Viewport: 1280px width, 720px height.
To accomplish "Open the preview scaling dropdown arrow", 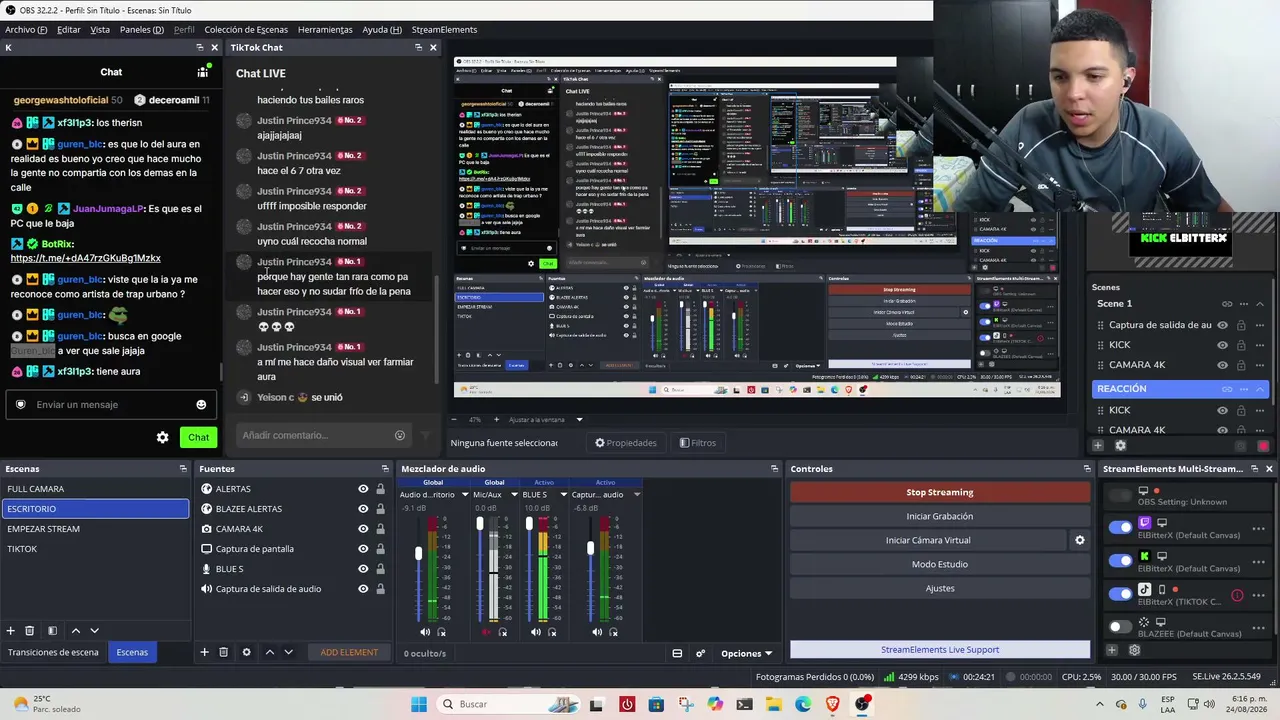I will click(579, 420).
